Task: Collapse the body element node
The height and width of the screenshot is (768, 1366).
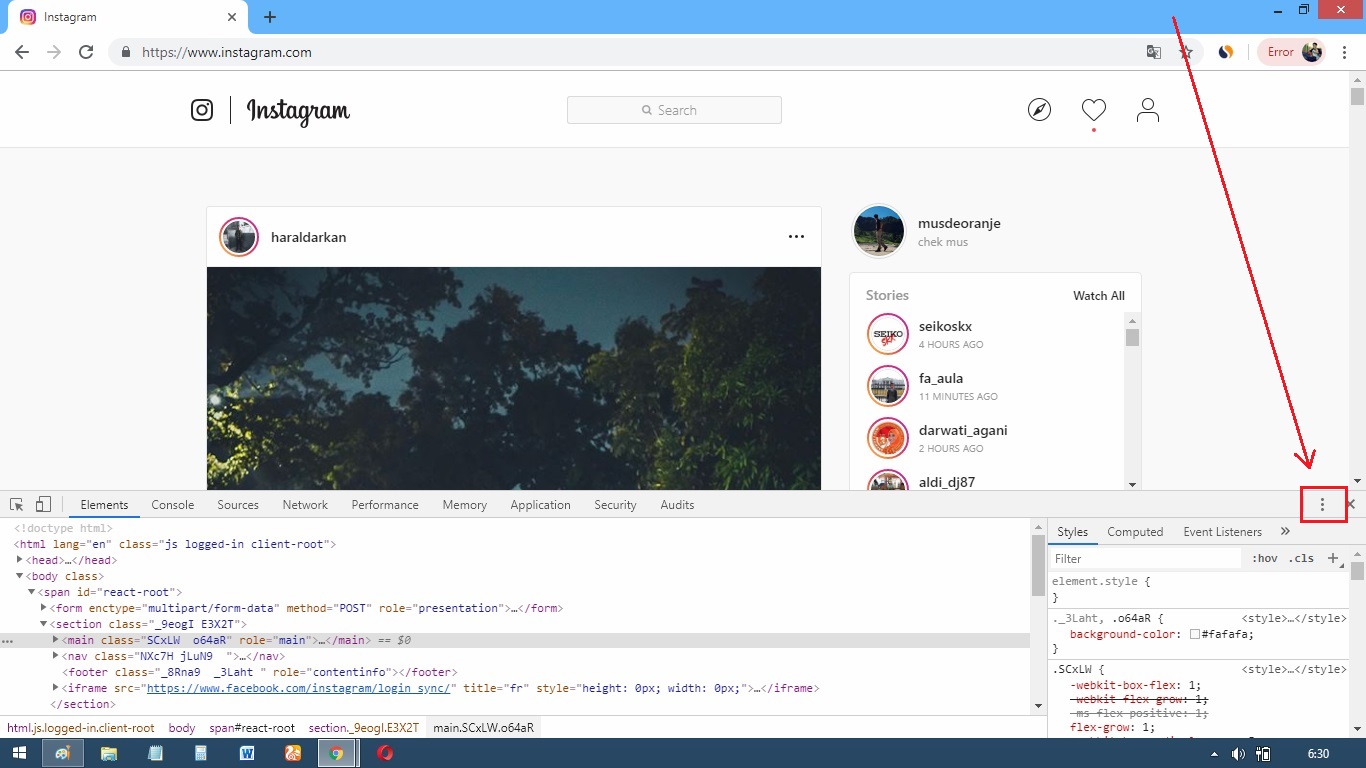Action: (20, 576)
